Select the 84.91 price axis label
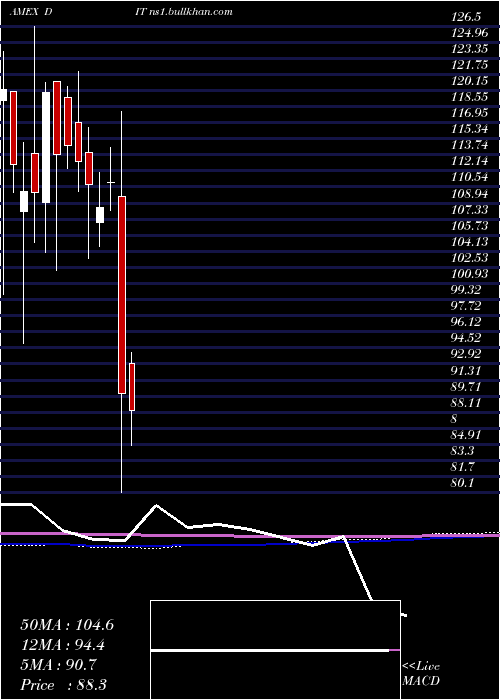 tap(466, 435)
